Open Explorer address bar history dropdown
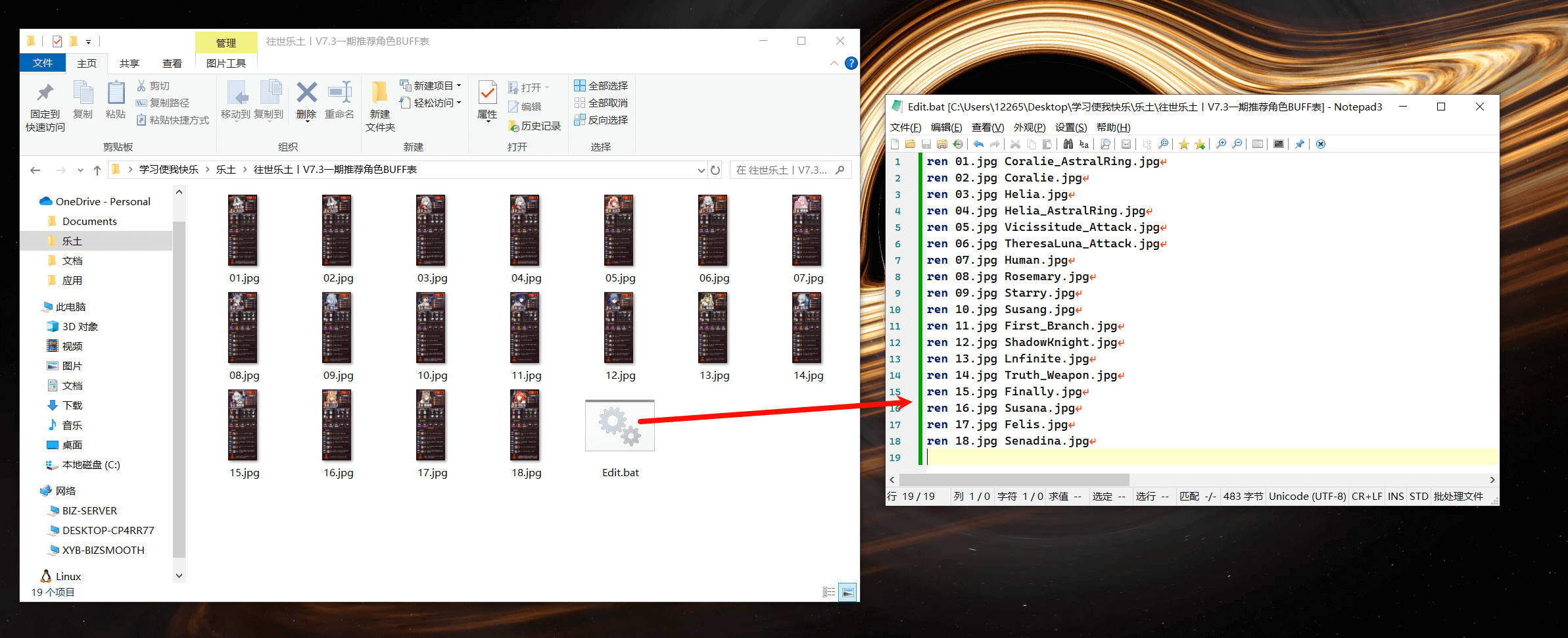This screenshot has width=1568, height=638. (701, 170)
